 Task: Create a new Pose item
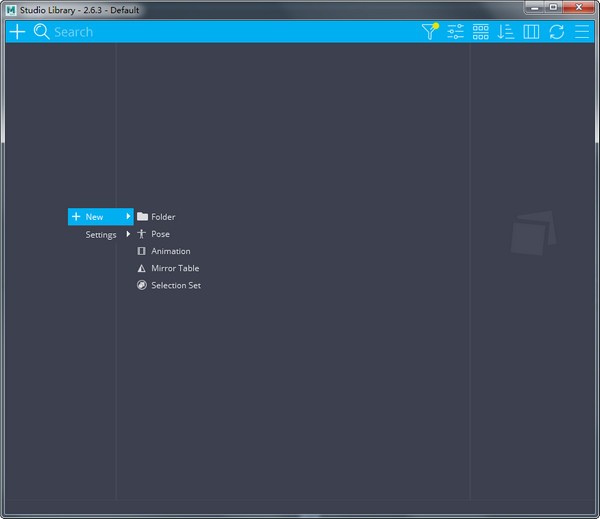(160, 234)
